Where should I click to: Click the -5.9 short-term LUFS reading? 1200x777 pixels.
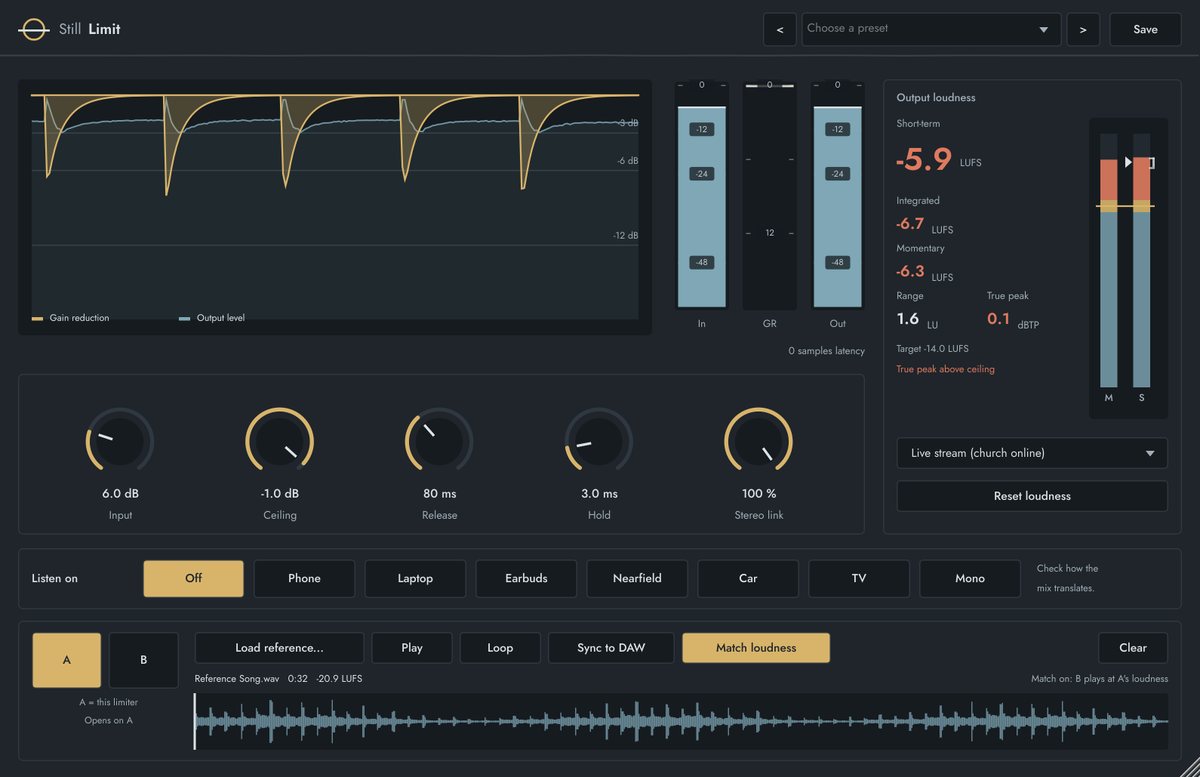click(x=924, y=159)
